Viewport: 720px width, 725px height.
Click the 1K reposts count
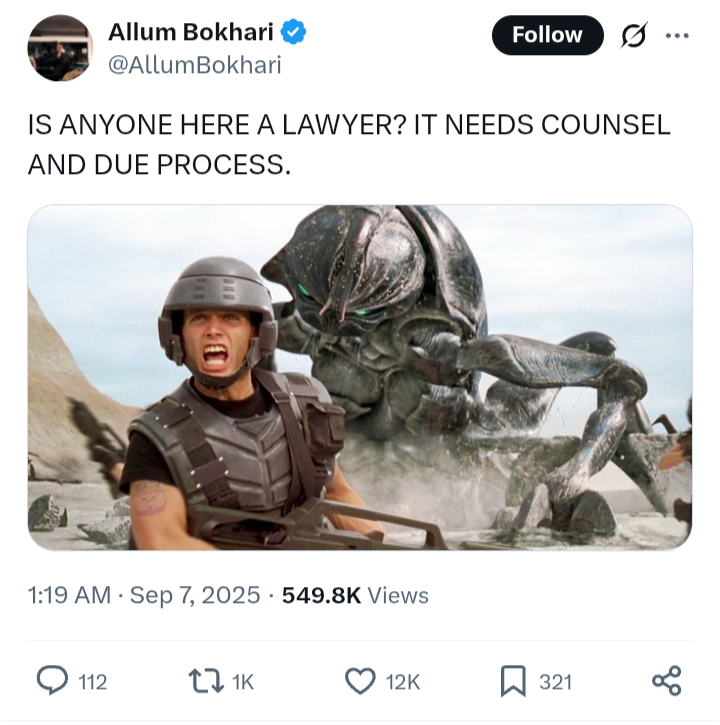pyautogui.click(x=243, y=682)
